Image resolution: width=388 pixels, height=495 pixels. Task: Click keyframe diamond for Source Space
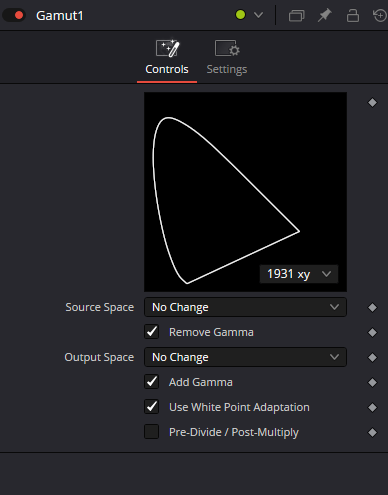[372, 307]
